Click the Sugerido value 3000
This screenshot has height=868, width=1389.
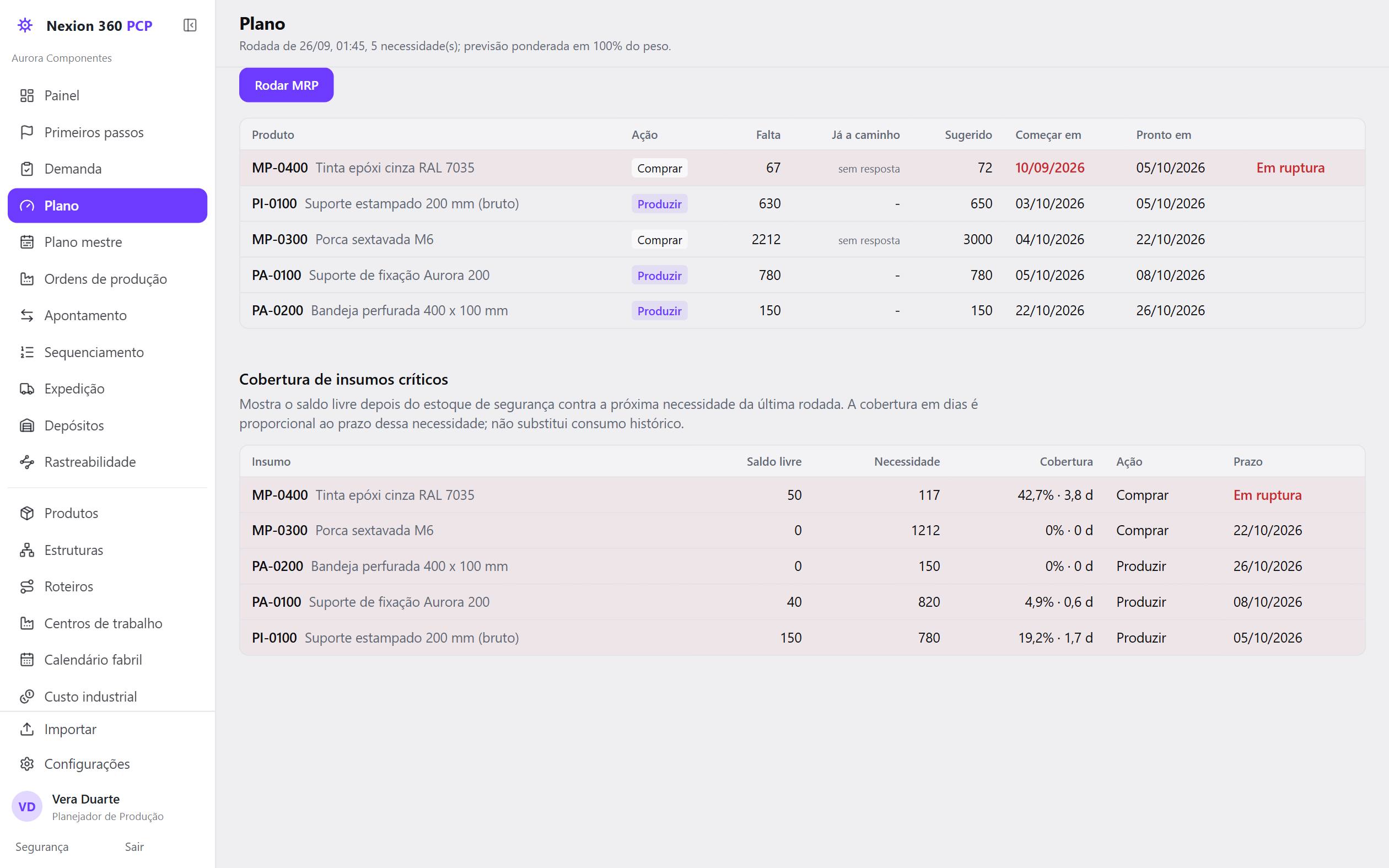(977, 239)
